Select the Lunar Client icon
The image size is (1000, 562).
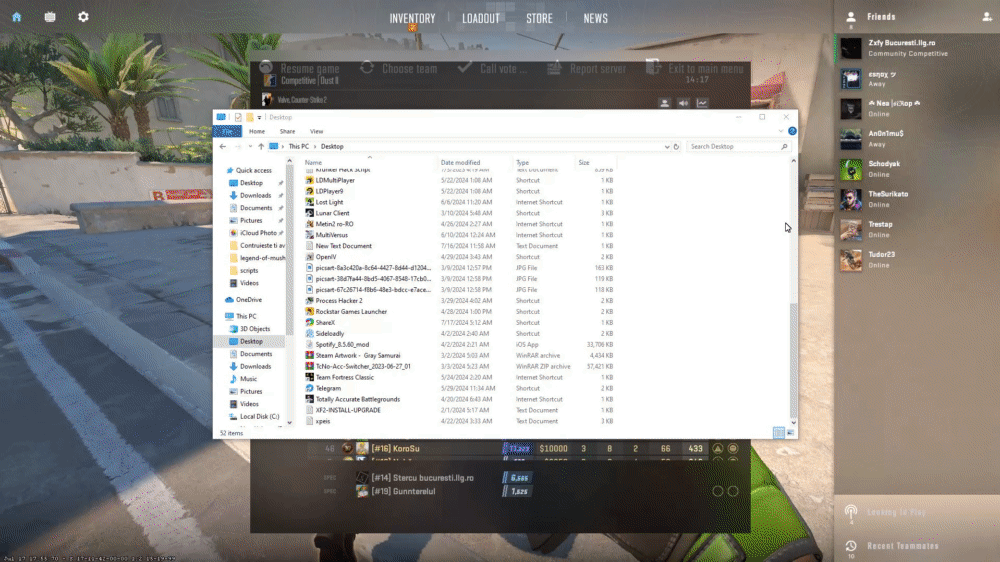tap(309, 213)
